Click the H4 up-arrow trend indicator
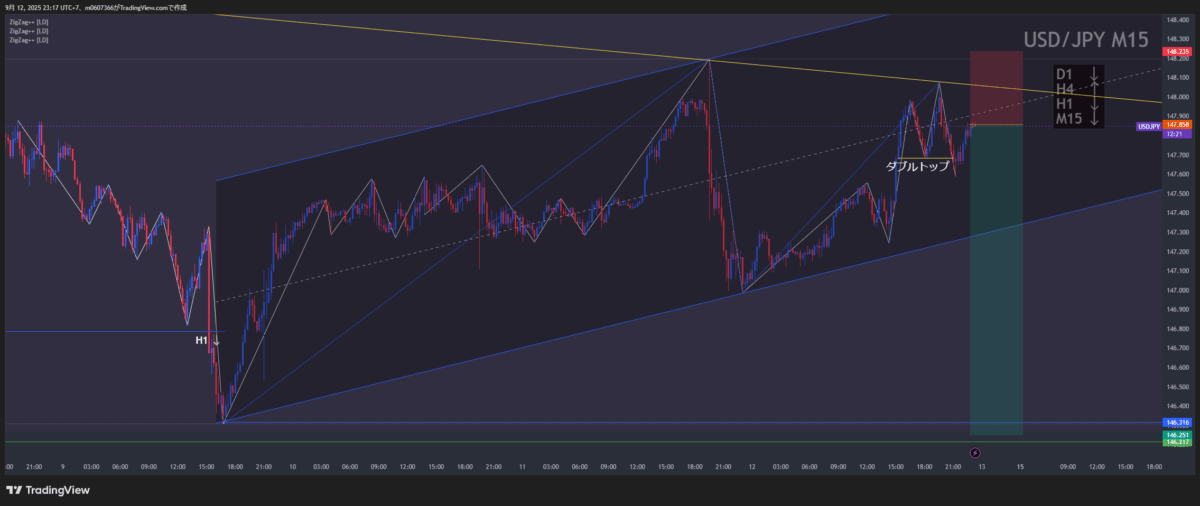Viewport: 1200px width, 506px height. 1095,90
